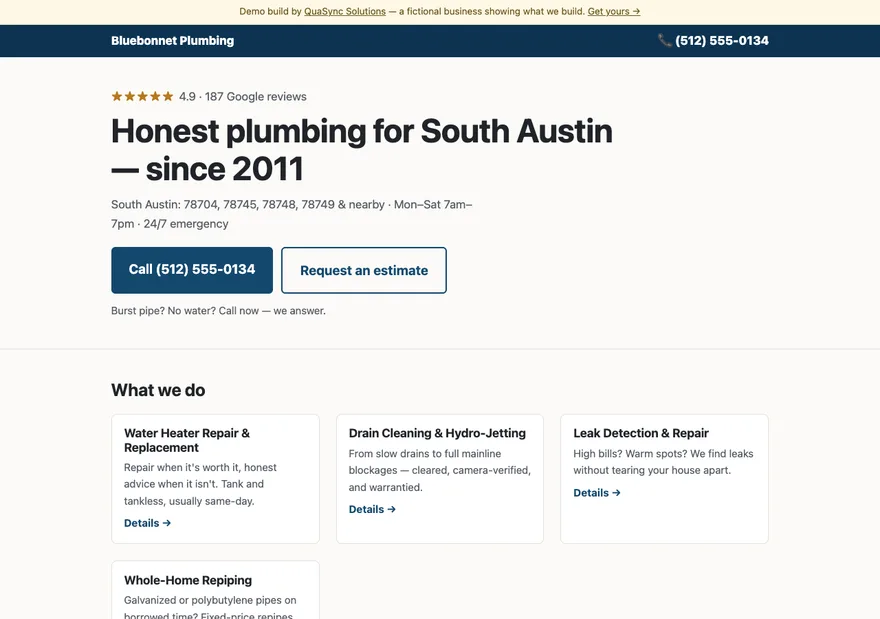
Task: Click the 'Honest plumbing for South Austin' headline
Action: pyautogui.click(x=361, y=150)
